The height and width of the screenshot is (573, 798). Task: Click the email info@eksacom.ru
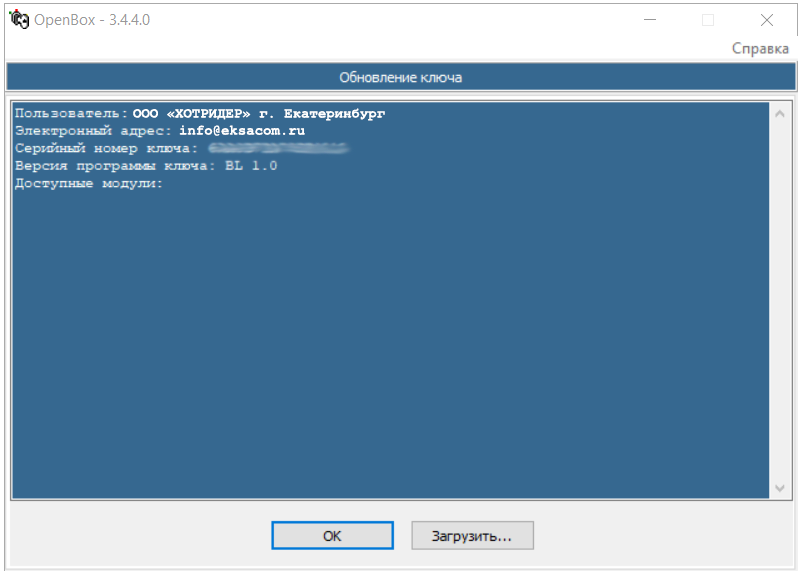[x=242, y=131]
